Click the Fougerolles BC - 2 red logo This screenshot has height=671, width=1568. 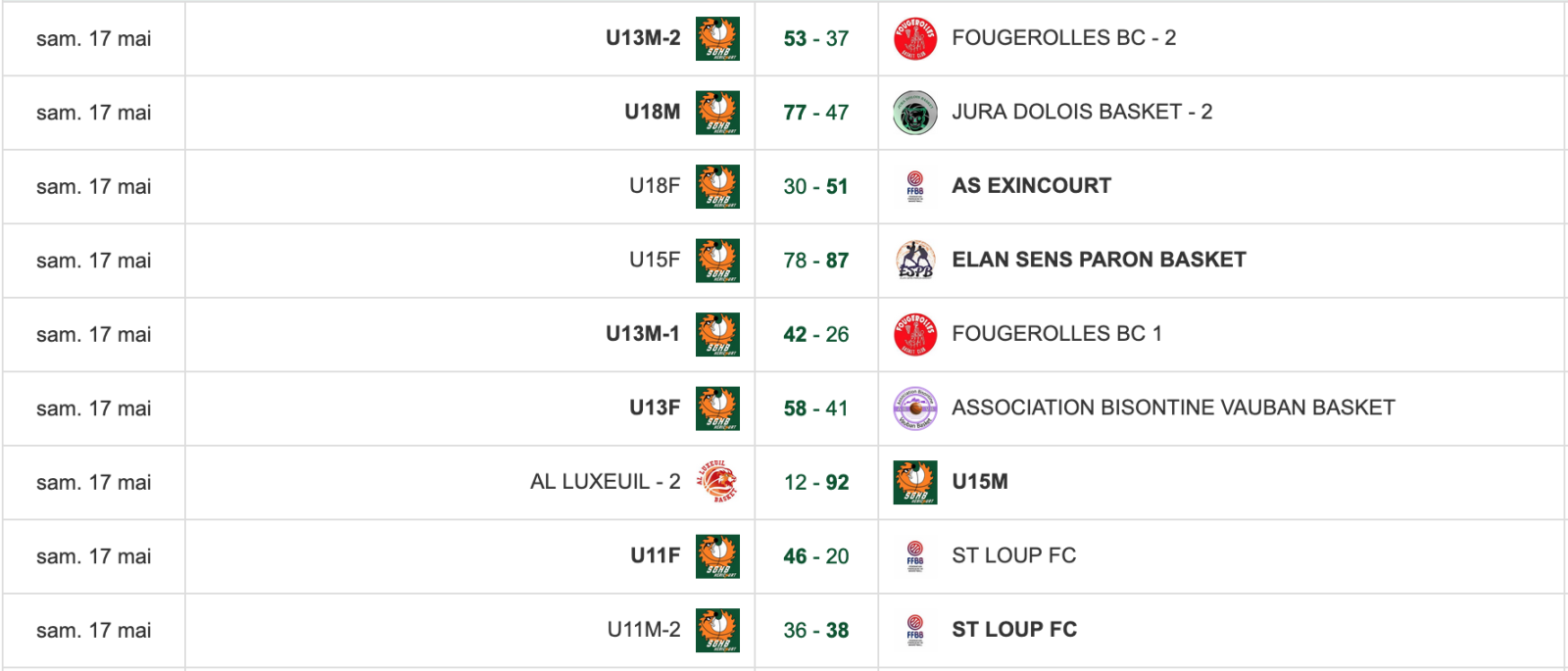point(915,38)
